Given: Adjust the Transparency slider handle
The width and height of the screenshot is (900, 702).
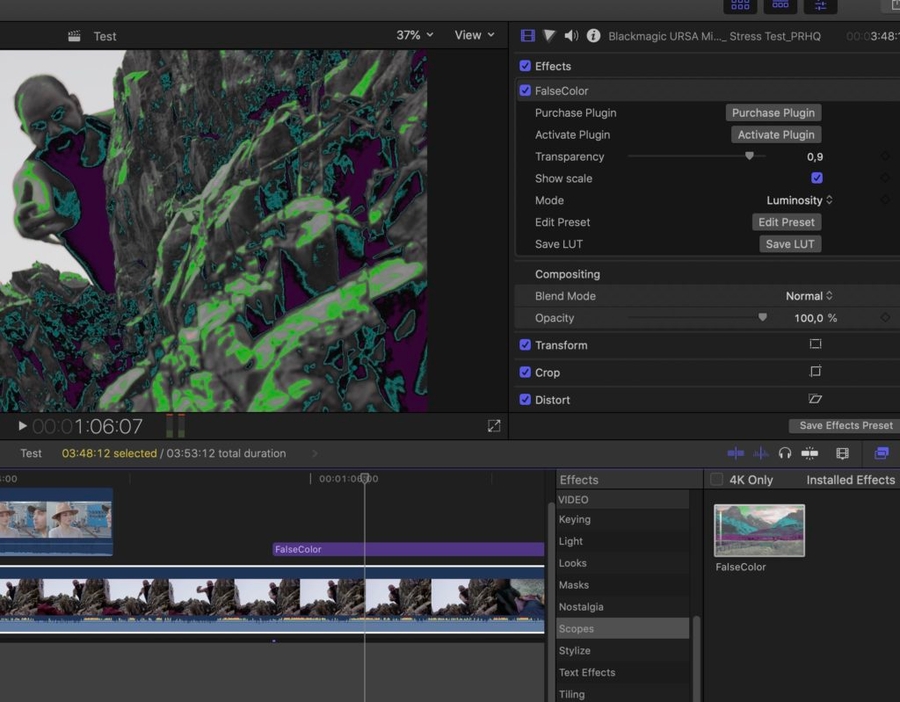Looking at the screenshot, I should (x=749, y=156).
